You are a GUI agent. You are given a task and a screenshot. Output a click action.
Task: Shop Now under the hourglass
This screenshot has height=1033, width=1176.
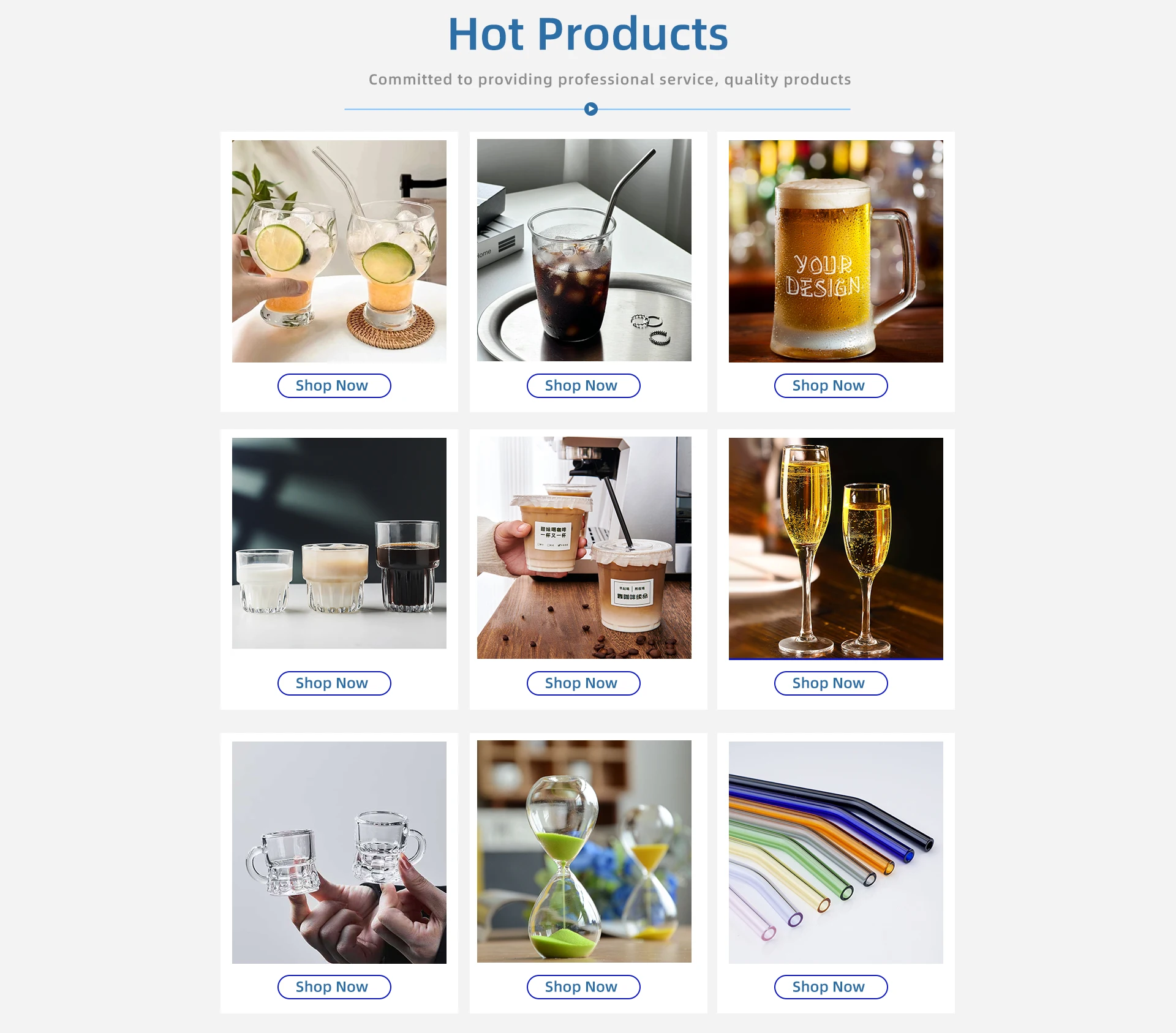tap(584, 987)
